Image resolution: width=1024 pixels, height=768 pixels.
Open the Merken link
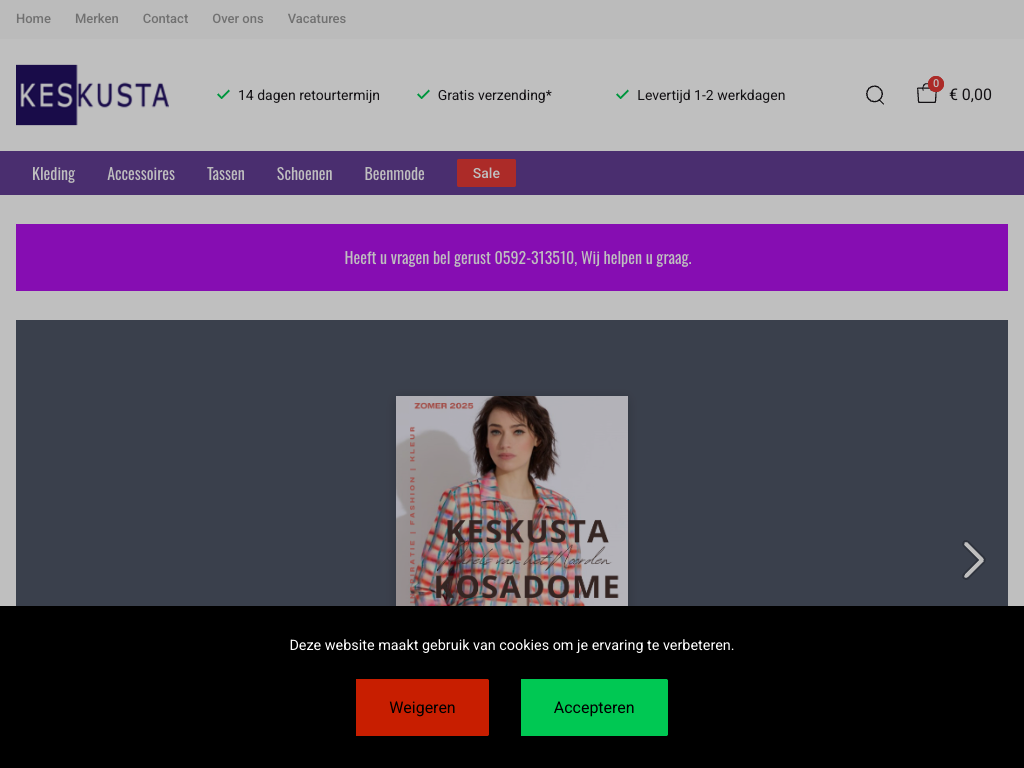(97, 19)
